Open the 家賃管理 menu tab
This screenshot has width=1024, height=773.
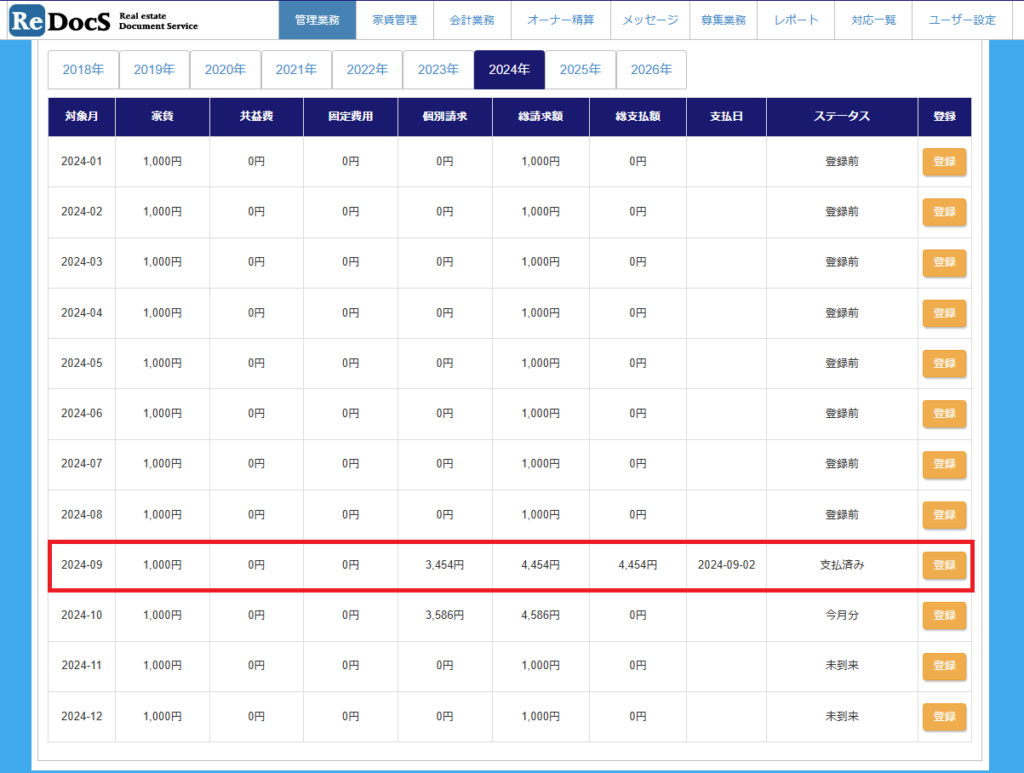pyautogui.click(x=394, y=20)
